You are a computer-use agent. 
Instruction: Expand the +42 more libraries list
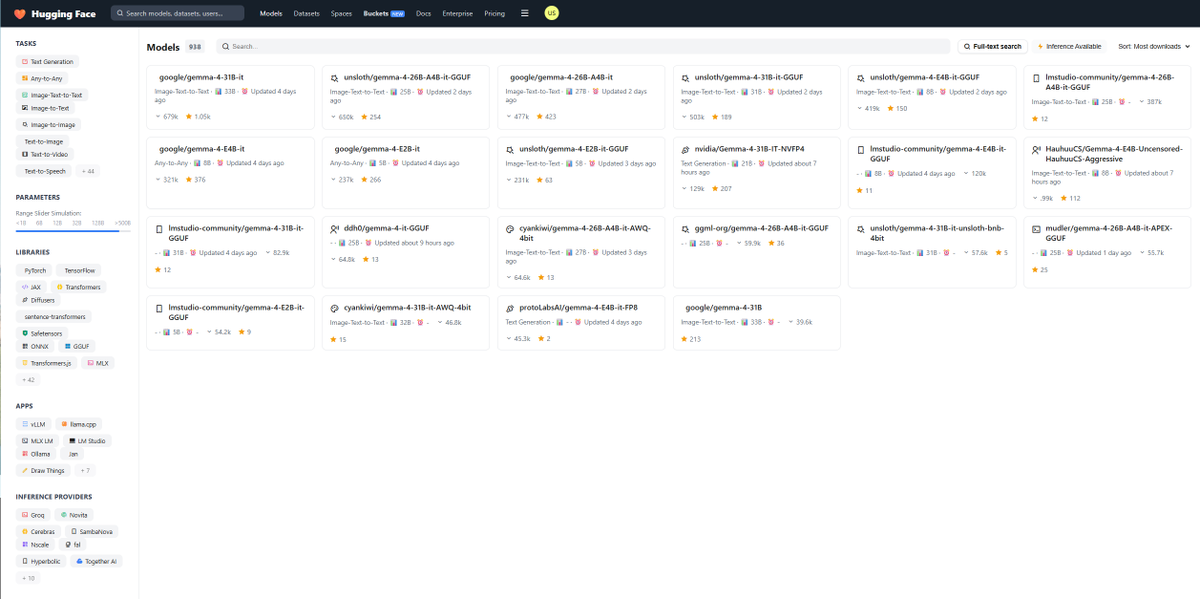click(x=30, y=380)
